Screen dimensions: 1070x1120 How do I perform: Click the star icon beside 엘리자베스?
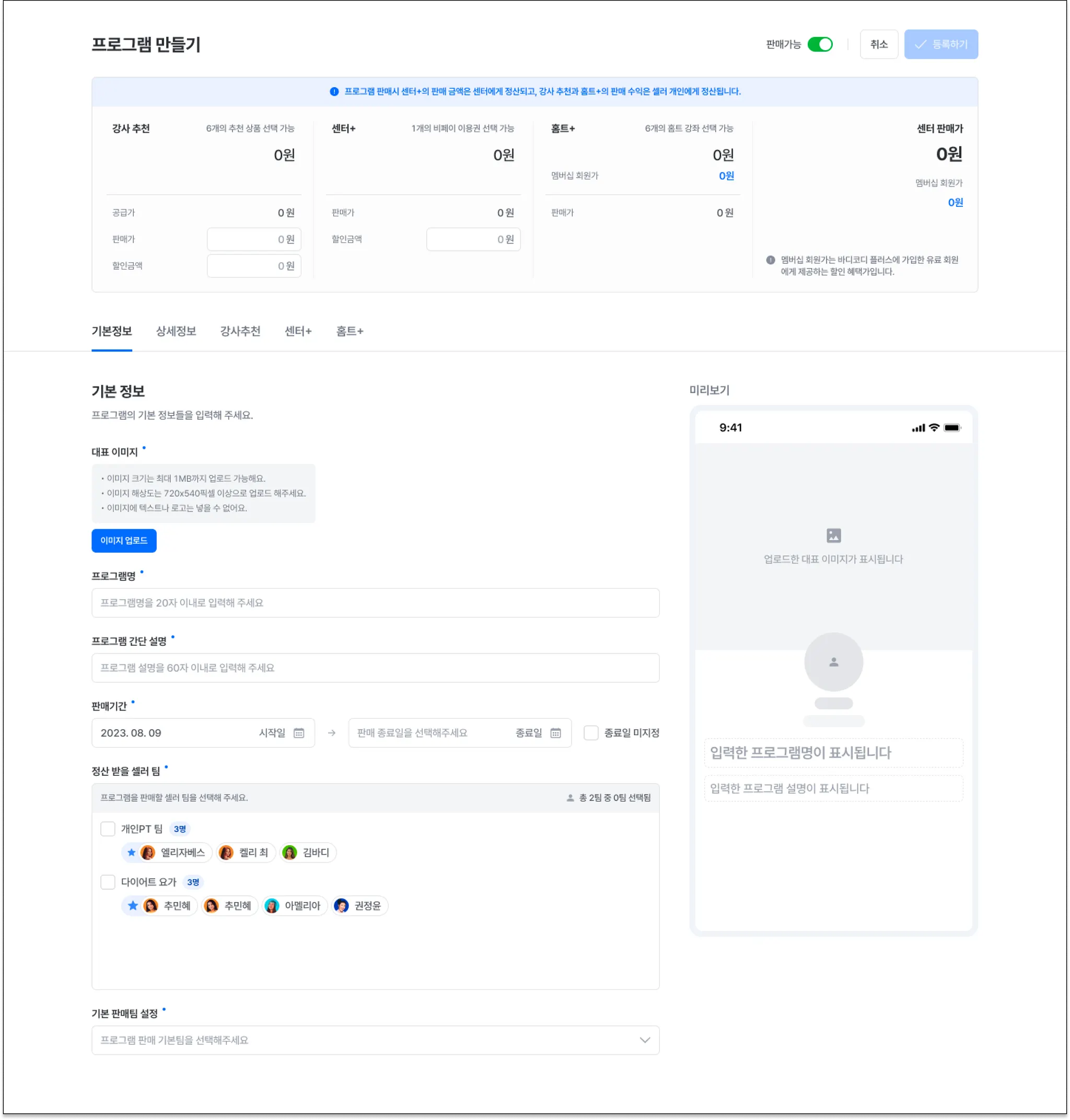pos(132,853)
